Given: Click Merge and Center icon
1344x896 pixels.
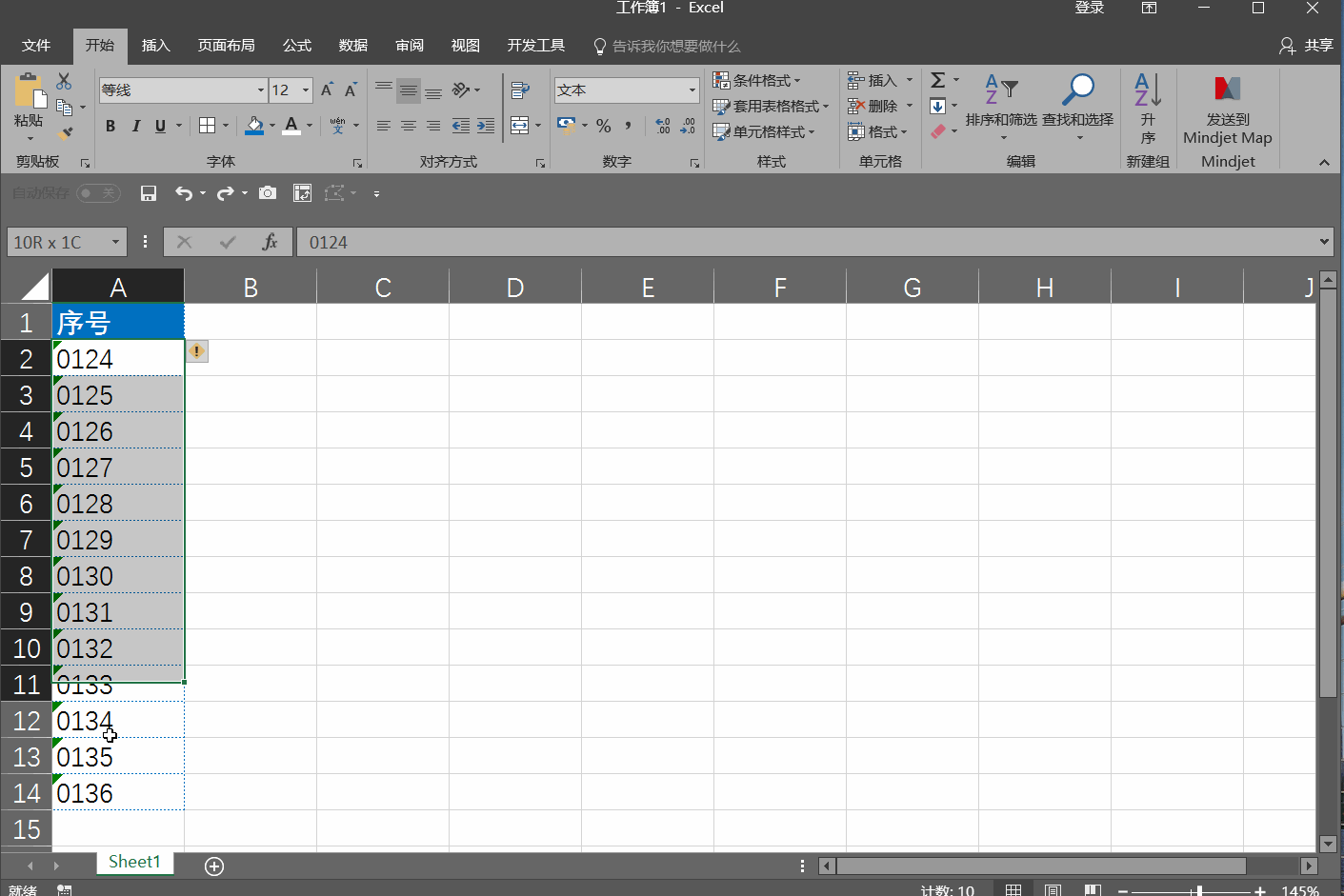Looking at the screenshot, I should (x=520, y=126).
